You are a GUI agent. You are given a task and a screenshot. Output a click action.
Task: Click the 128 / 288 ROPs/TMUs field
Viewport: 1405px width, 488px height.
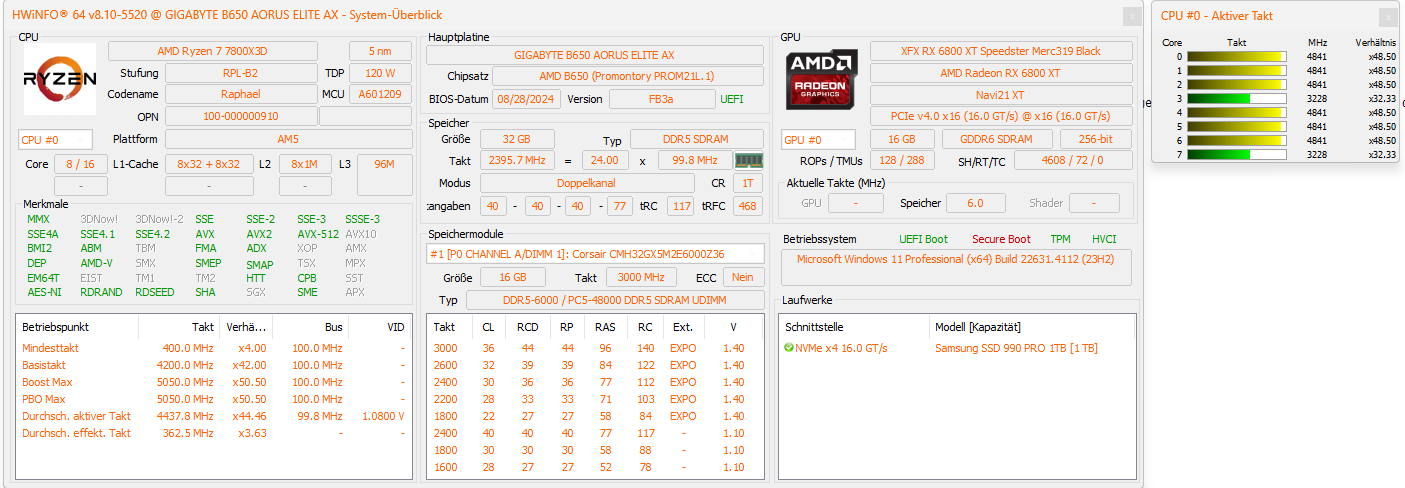click(903, 160)
